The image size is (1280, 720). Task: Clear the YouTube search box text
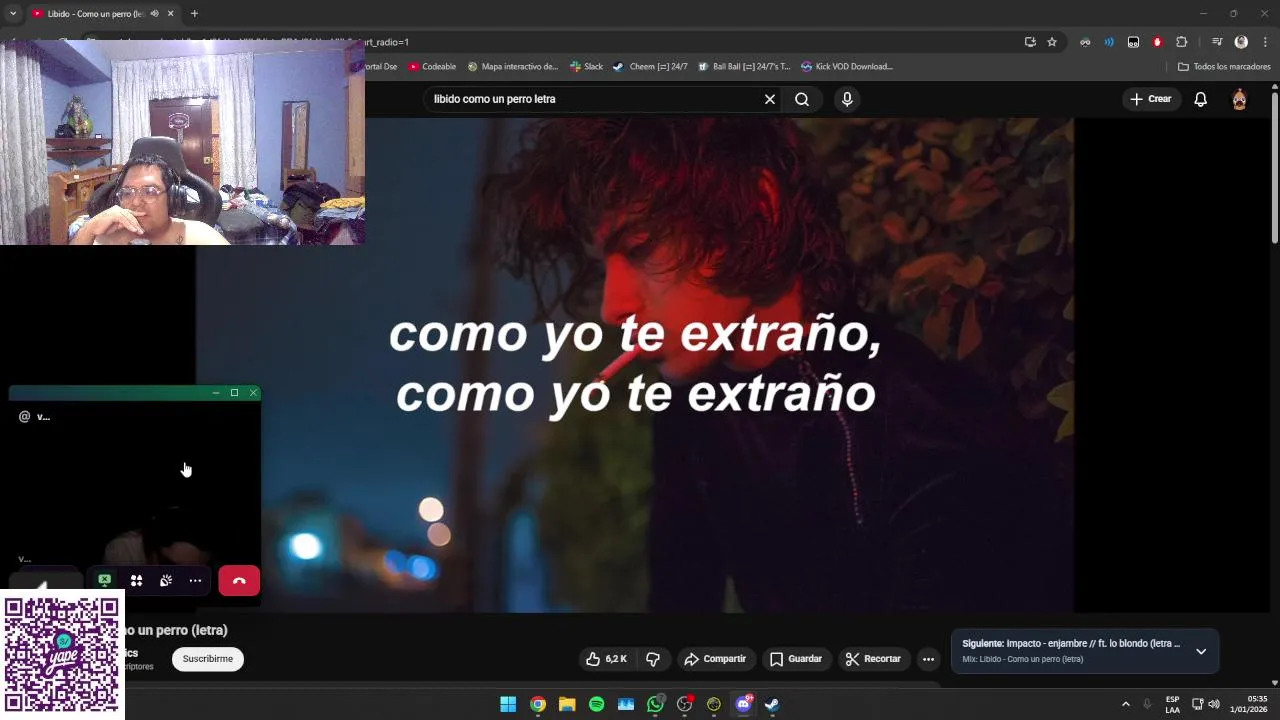770,99
